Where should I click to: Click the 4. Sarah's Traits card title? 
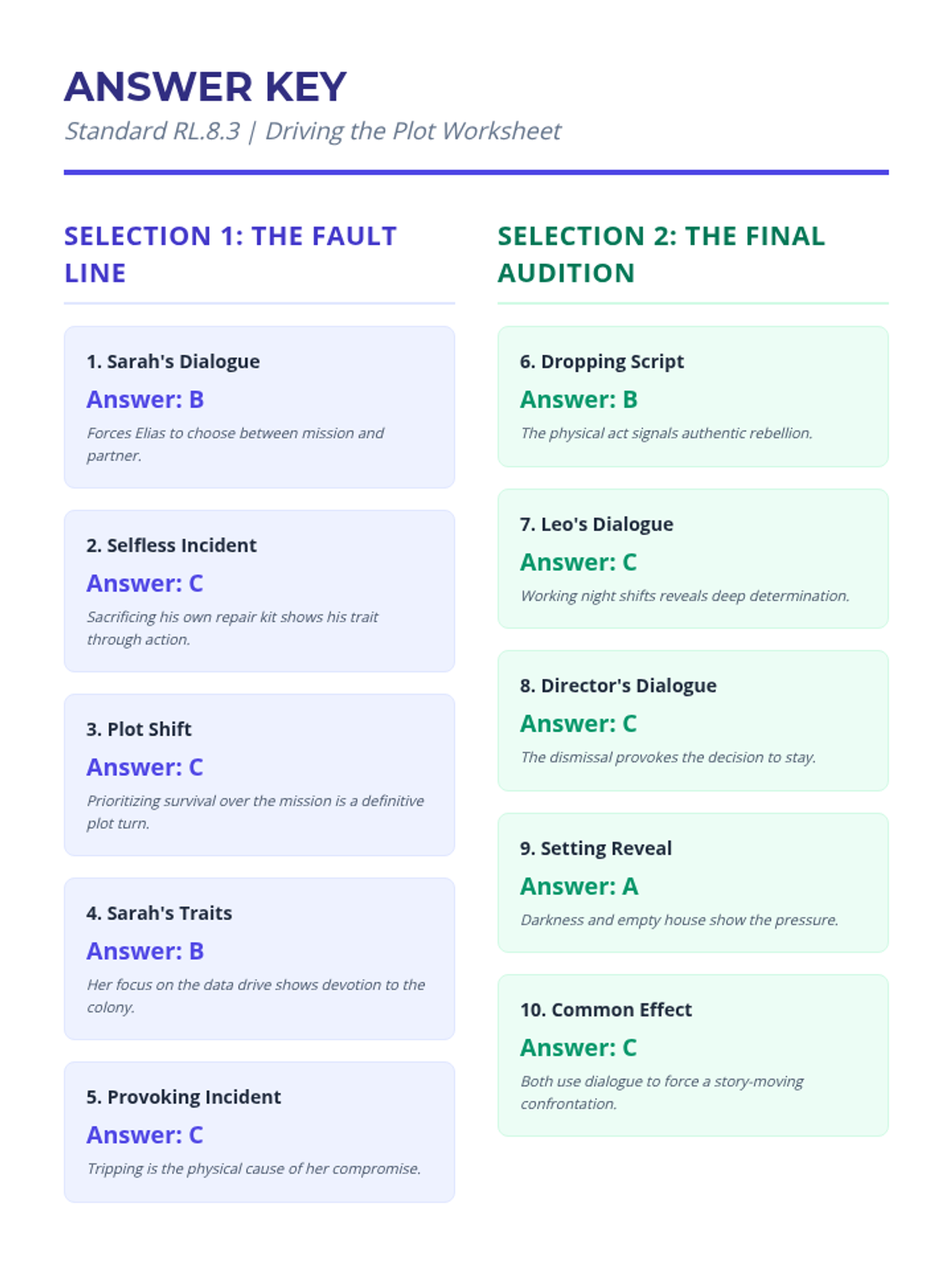click(159, 913)
